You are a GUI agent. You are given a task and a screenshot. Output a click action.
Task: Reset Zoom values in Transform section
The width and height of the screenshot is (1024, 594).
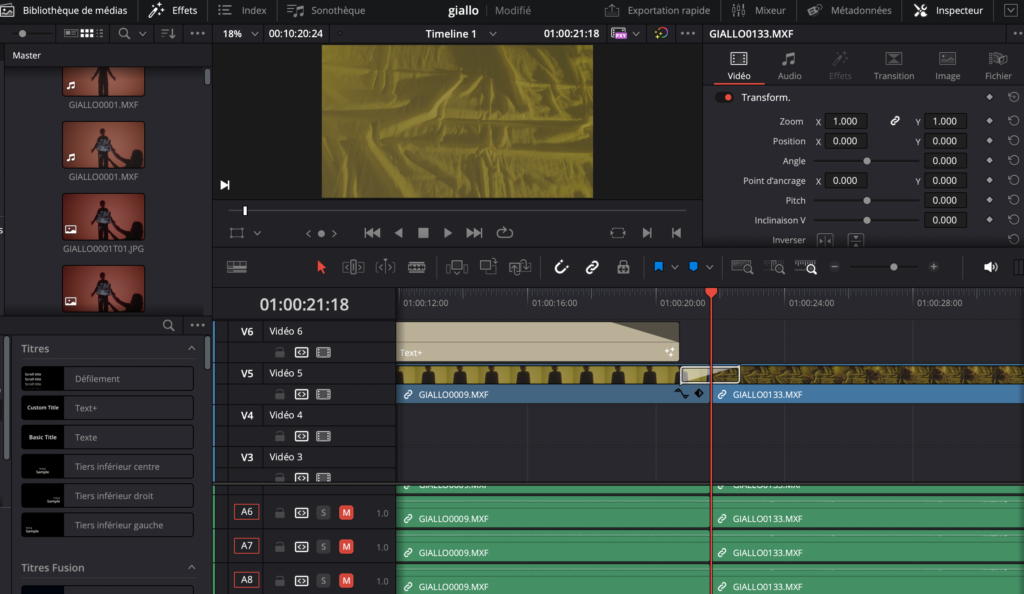[x=1013, y=121]
